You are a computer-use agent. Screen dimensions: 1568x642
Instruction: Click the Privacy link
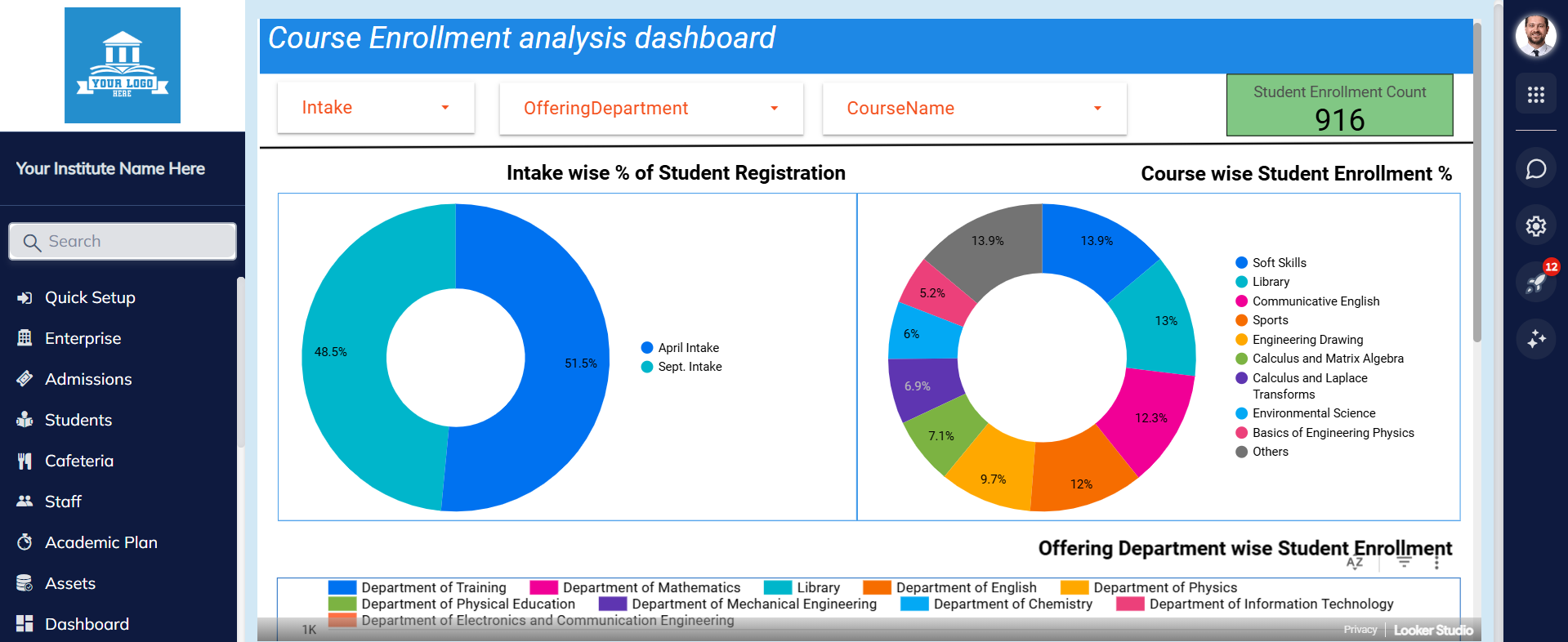(x=1360, y=630)
